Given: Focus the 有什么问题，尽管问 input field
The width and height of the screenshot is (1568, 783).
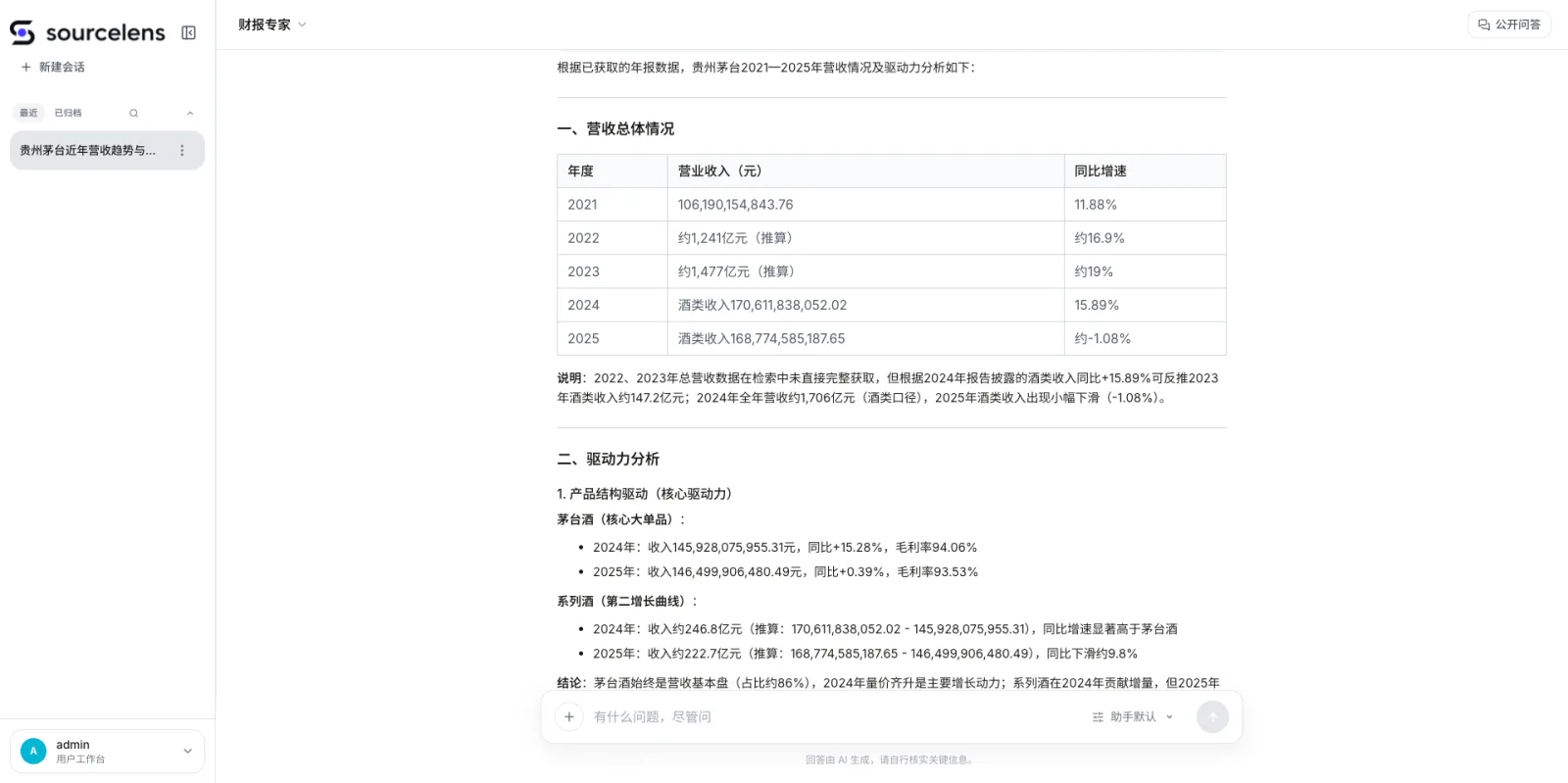Looking at the screenshot, I should (833, 717).
